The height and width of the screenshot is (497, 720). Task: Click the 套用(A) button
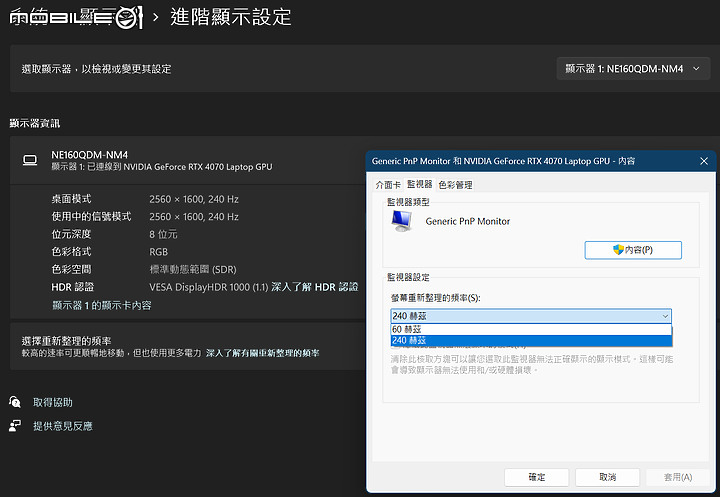pyautogui.click(x=678, y=477)
